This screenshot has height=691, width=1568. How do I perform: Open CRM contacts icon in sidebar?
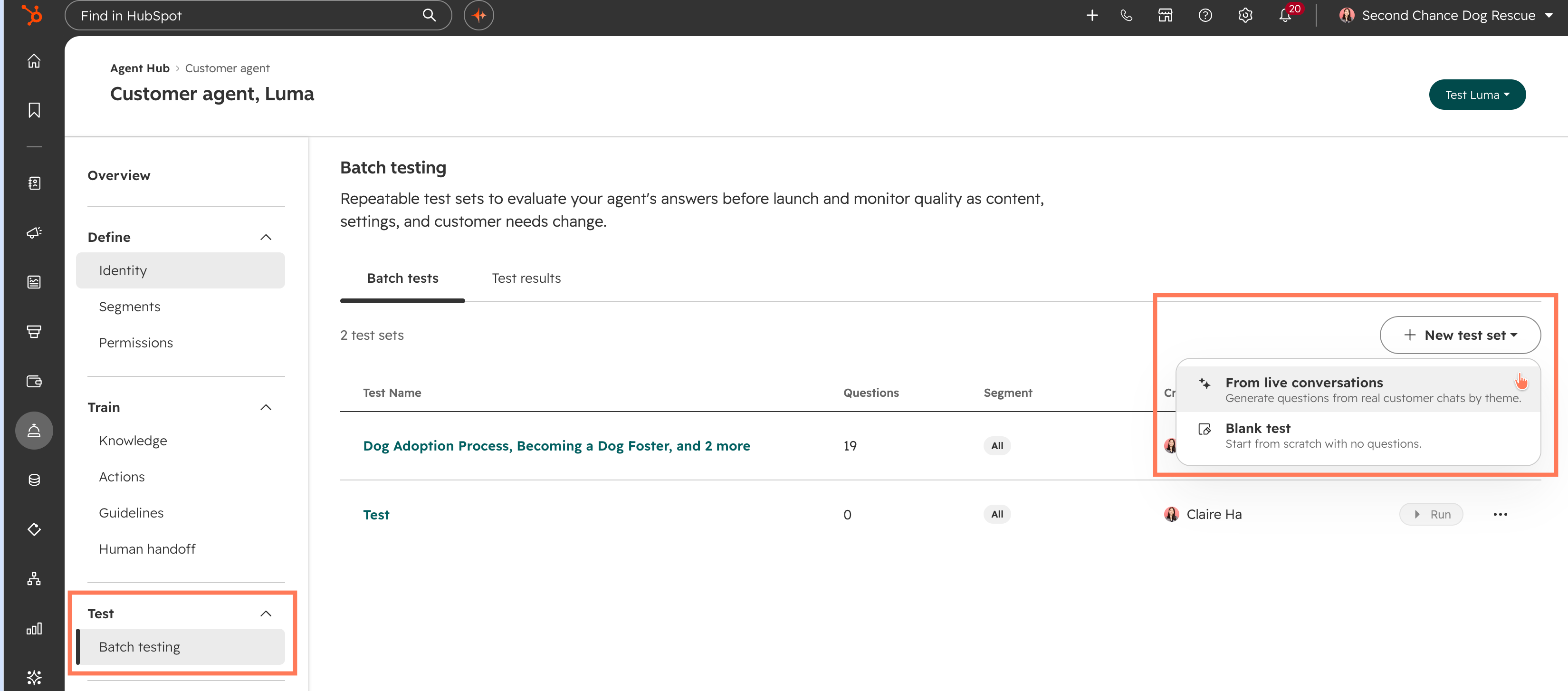click(34, 183)
